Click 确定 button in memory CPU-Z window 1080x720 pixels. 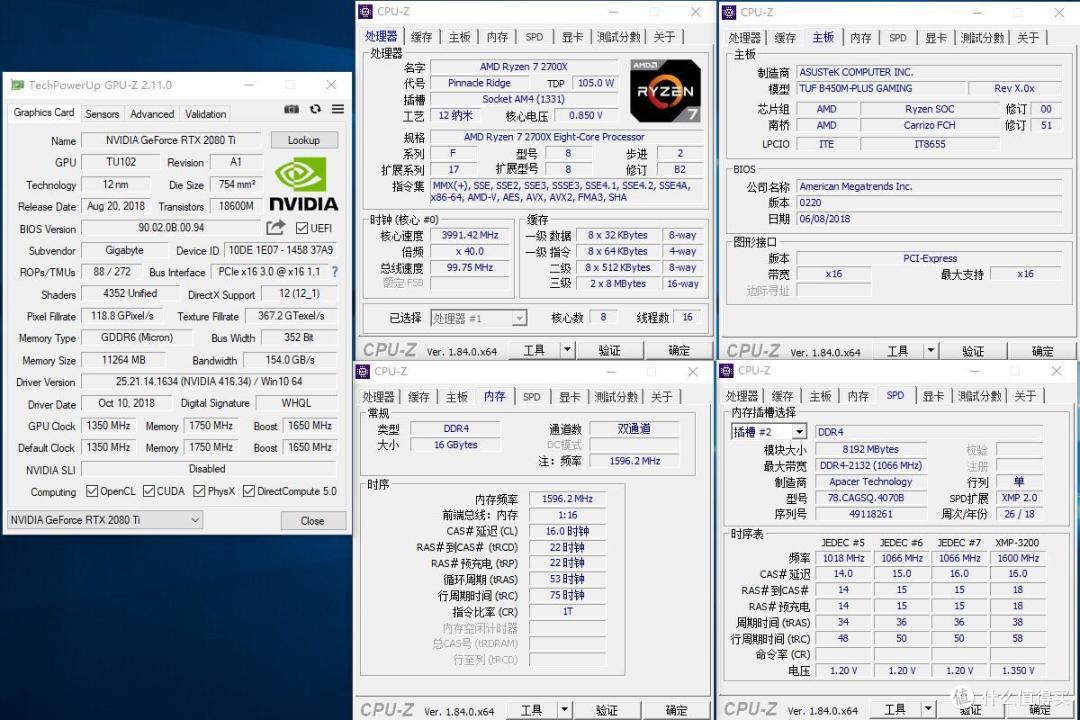(676, 710)
